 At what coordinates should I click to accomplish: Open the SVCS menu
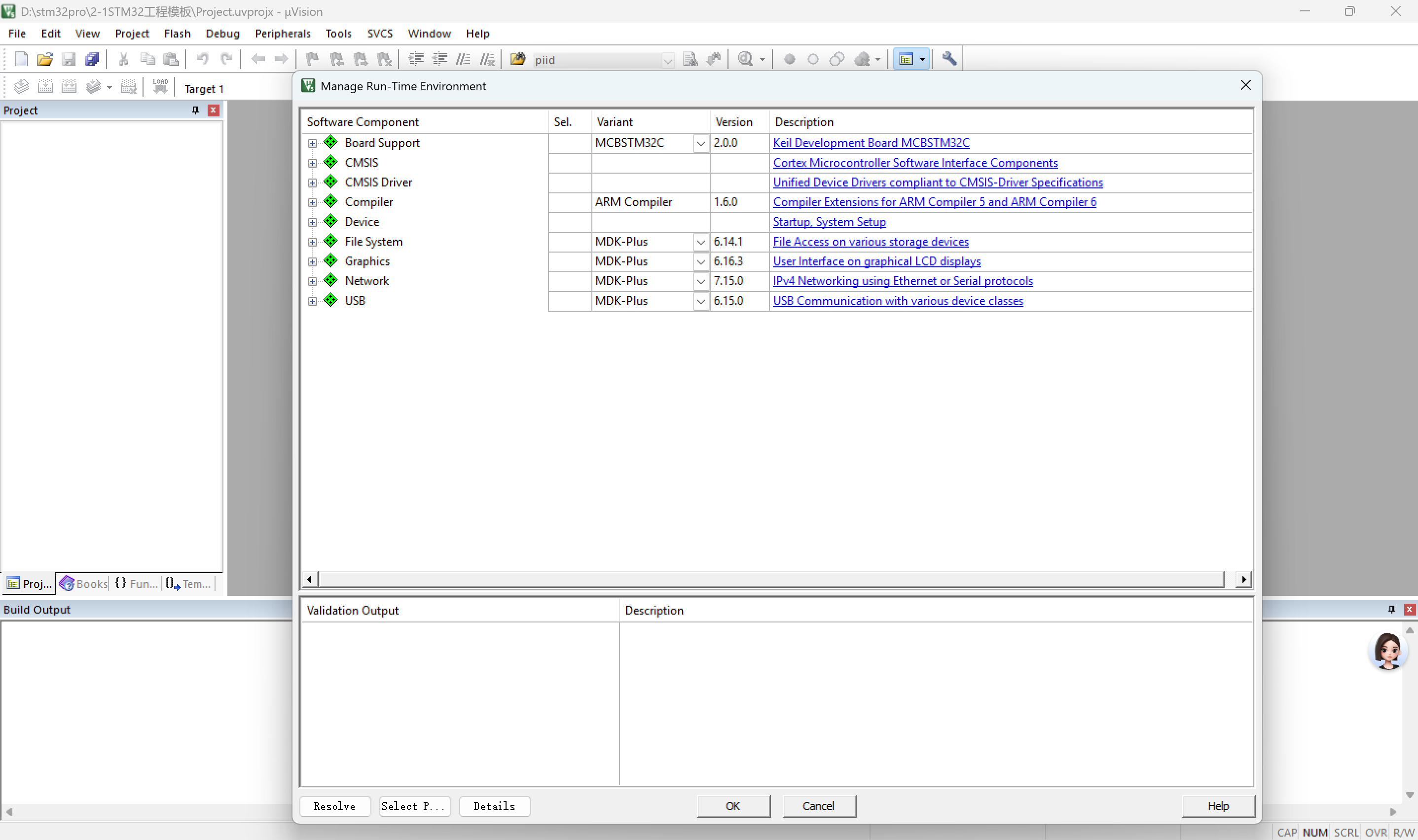(x=380, y=34)
